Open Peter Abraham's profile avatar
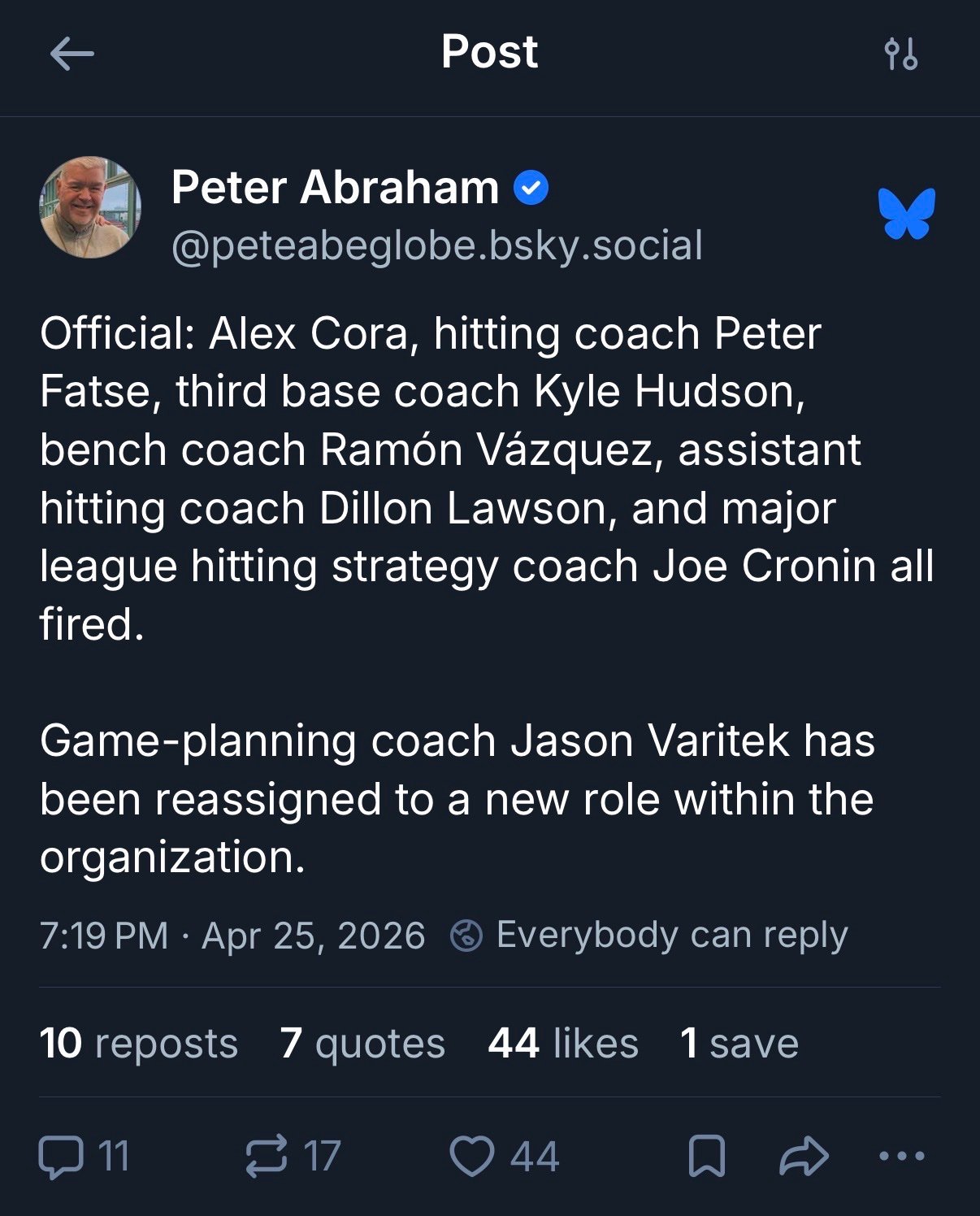The width and height of the screenshot is (980, 1216). (90, 208)
